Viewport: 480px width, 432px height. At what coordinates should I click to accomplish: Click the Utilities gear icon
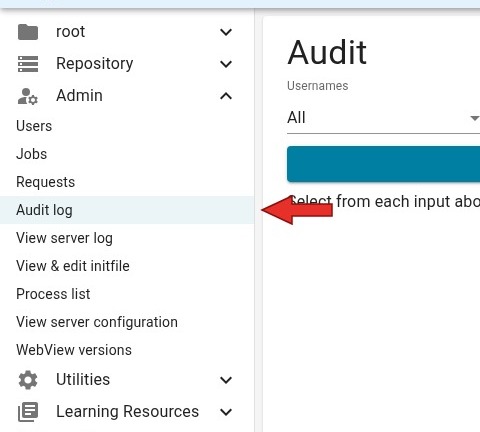[x=28, y=380]
